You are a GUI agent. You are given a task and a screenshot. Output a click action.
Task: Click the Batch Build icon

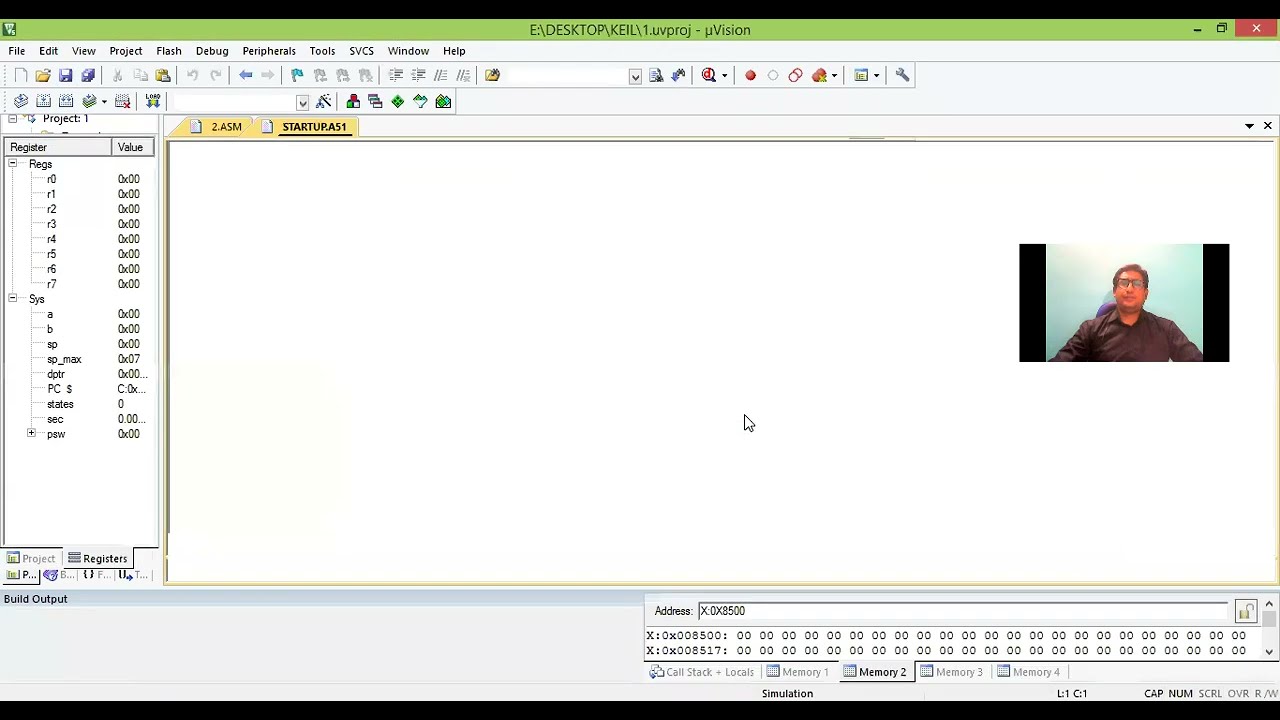click(x=89, y=101)
